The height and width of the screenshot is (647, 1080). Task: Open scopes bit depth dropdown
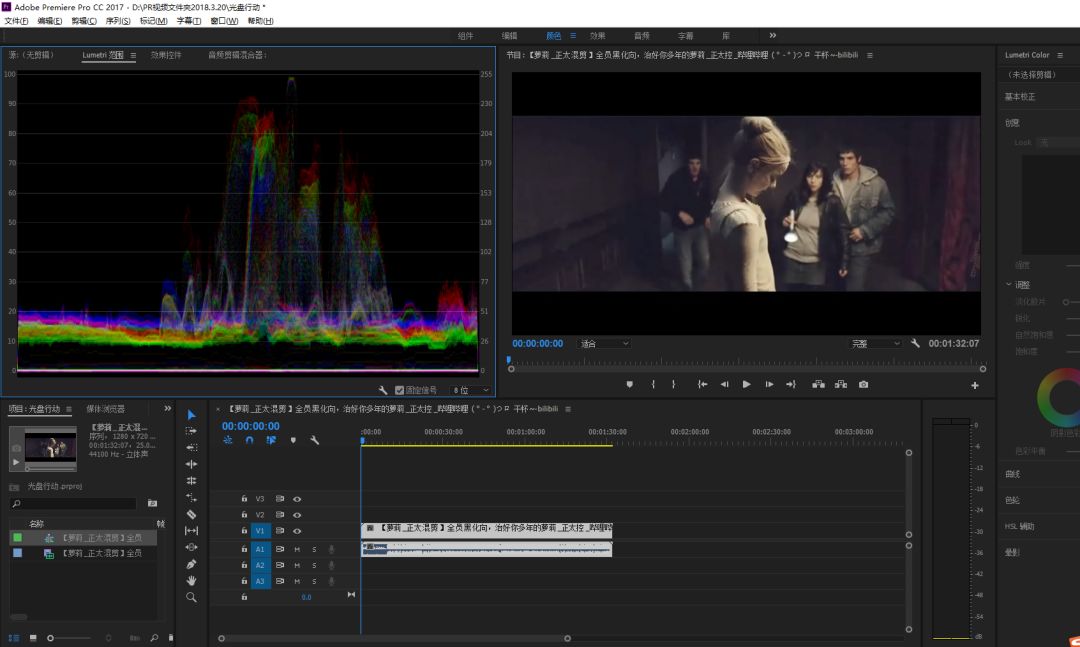(x=470, y=390)
